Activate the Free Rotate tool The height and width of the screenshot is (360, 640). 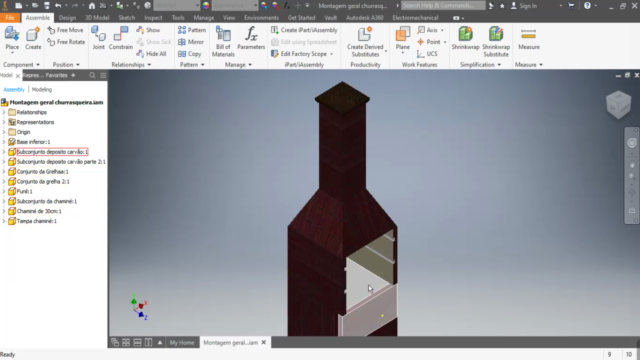coord(66,42)
